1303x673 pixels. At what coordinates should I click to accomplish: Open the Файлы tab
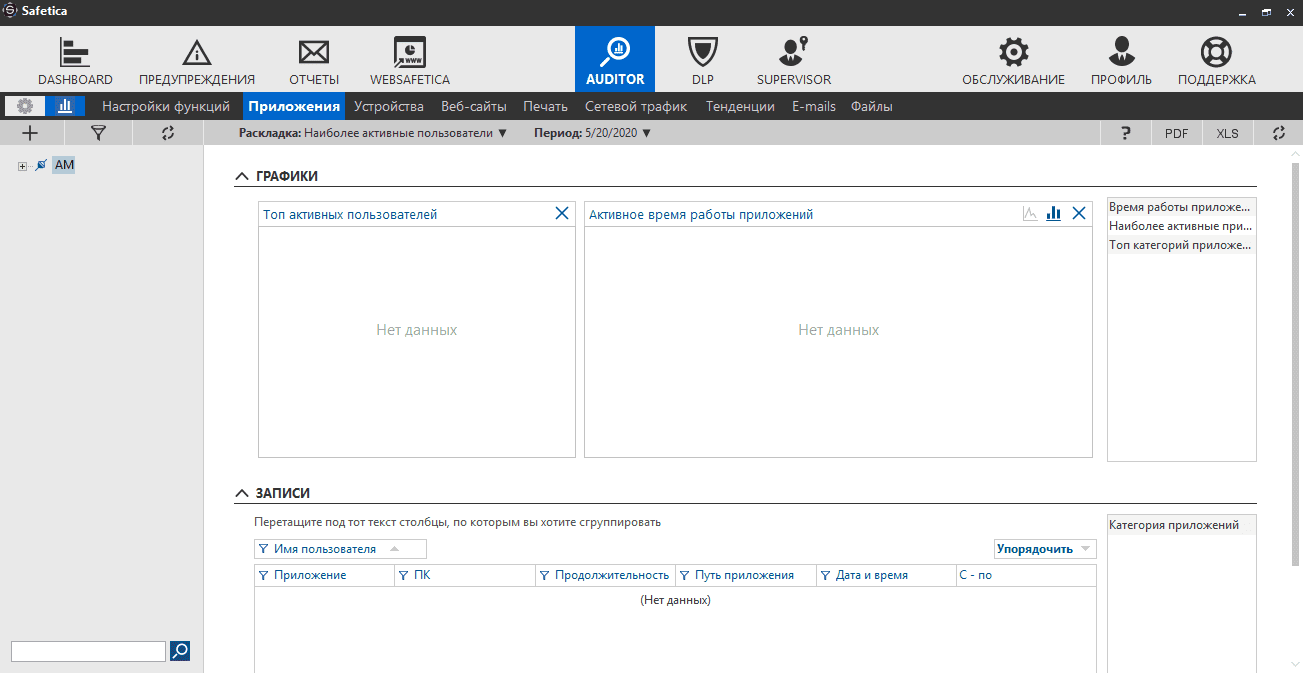[x=872, y=106]
